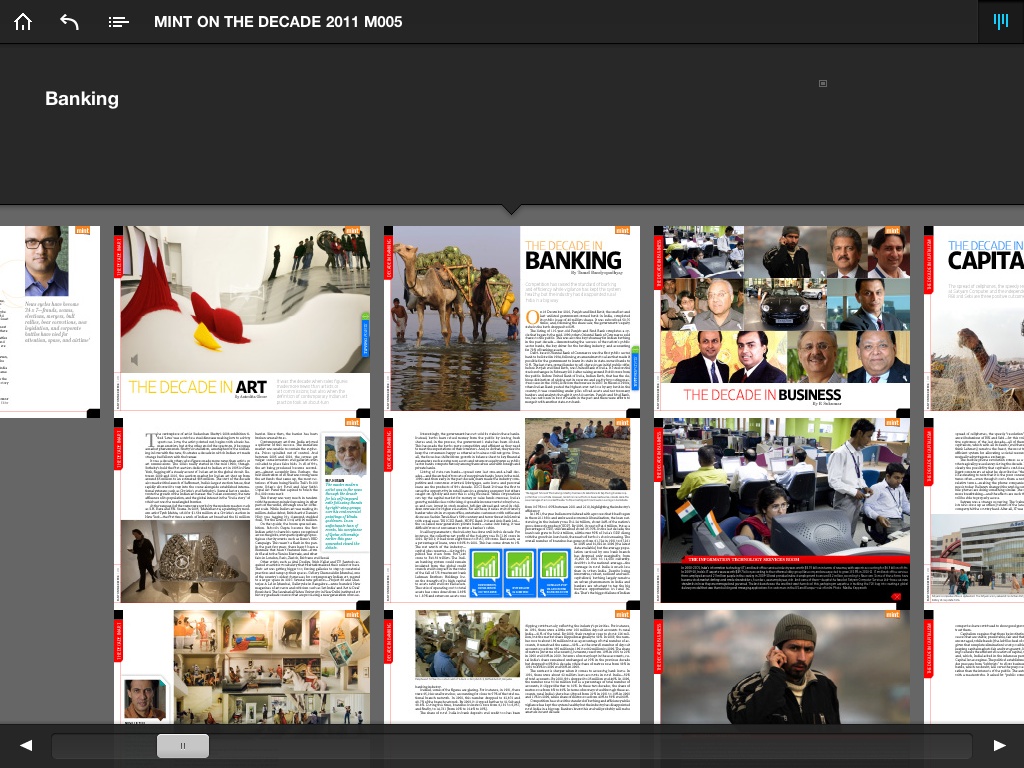The image size is (1024, 768).
Task: Click the MINT ON THE DECADE 2011 M005 title
Action: click(x=278, y=22)
